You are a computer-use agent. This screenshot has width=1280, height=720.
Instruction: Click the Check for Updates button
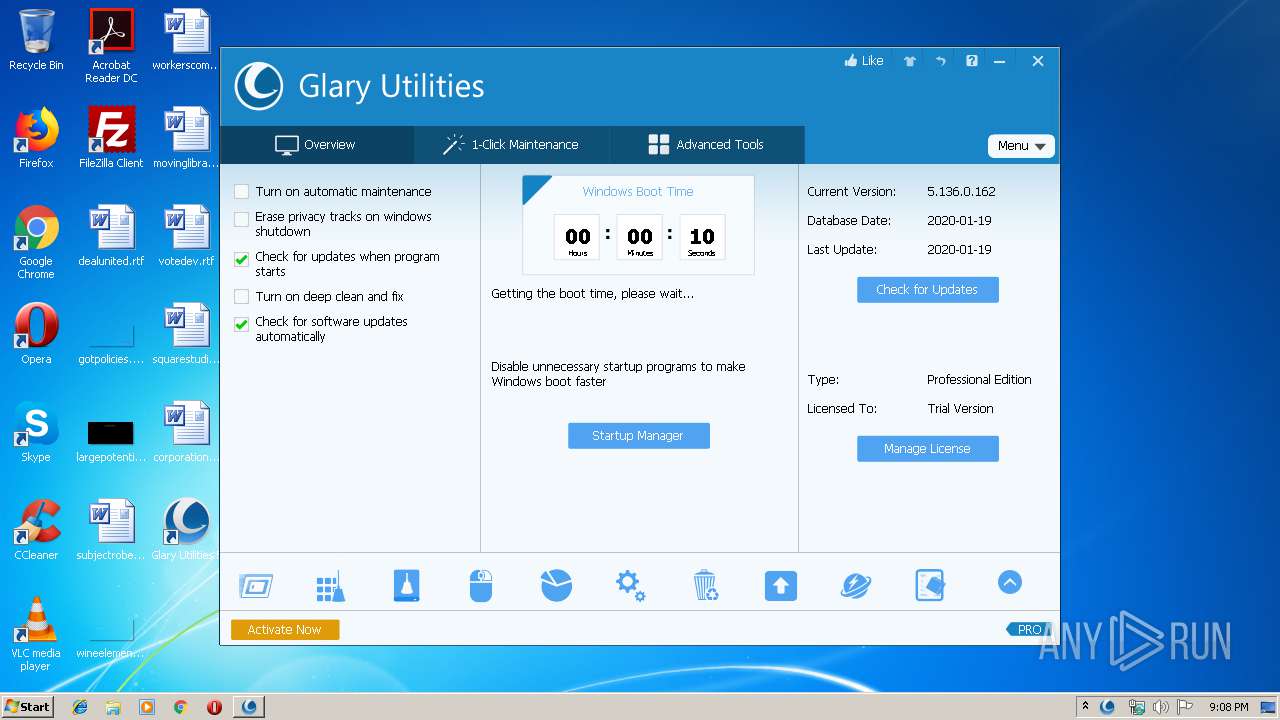(927, 290)
